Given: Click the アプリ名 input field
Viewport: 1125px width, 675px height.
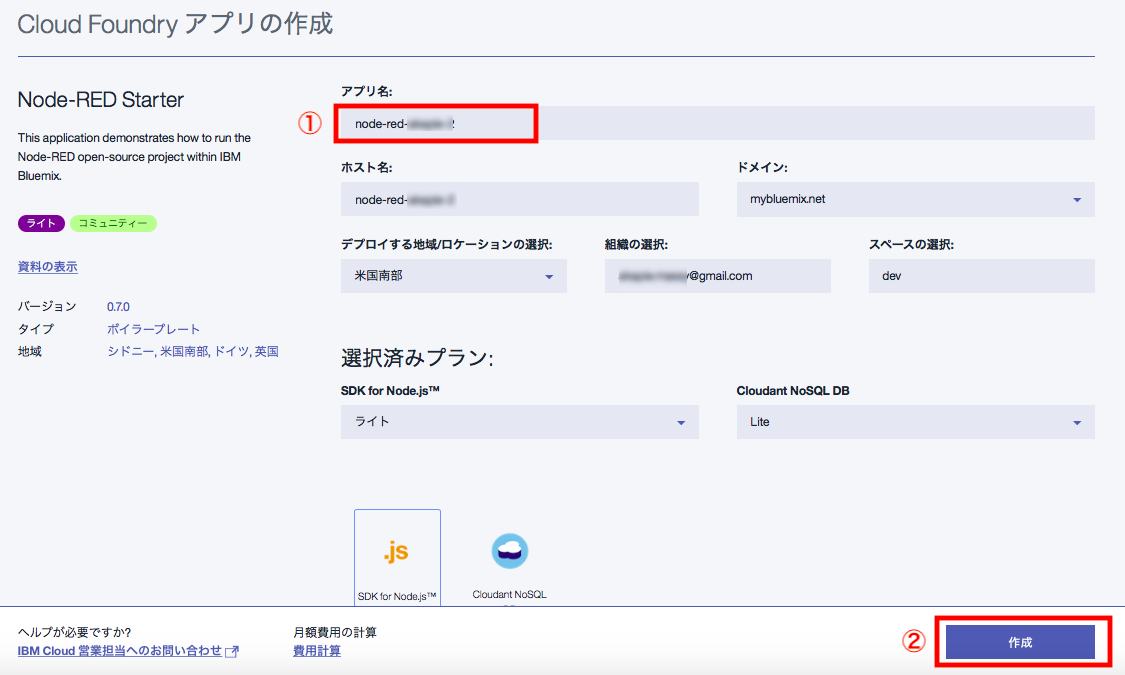Looking at the screenshot, I should [x=717, y=123].
